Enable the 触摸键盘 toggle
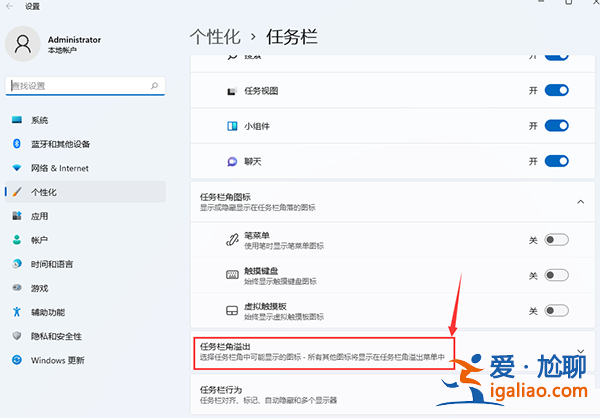Screen dimensions: 600x418 [556, 275]
